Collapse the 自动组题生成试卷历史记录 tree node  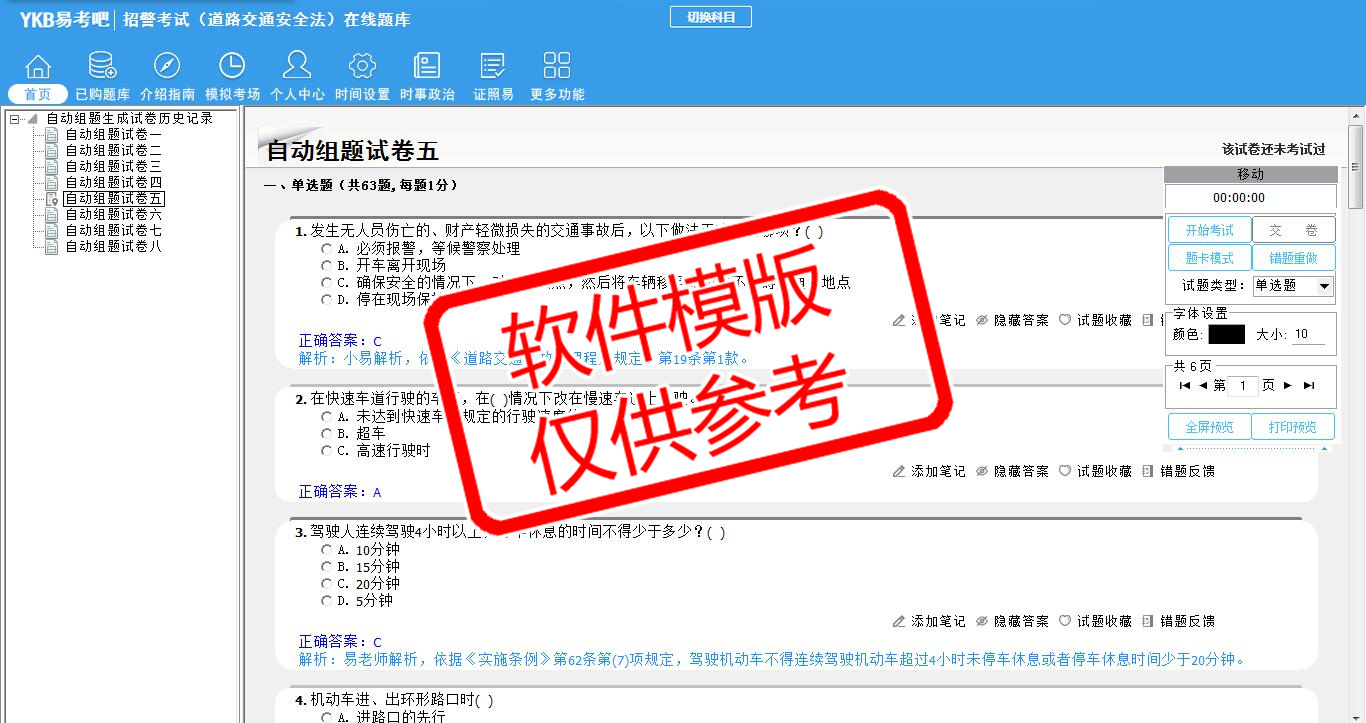pyautogui.click(x=15, y=119)
